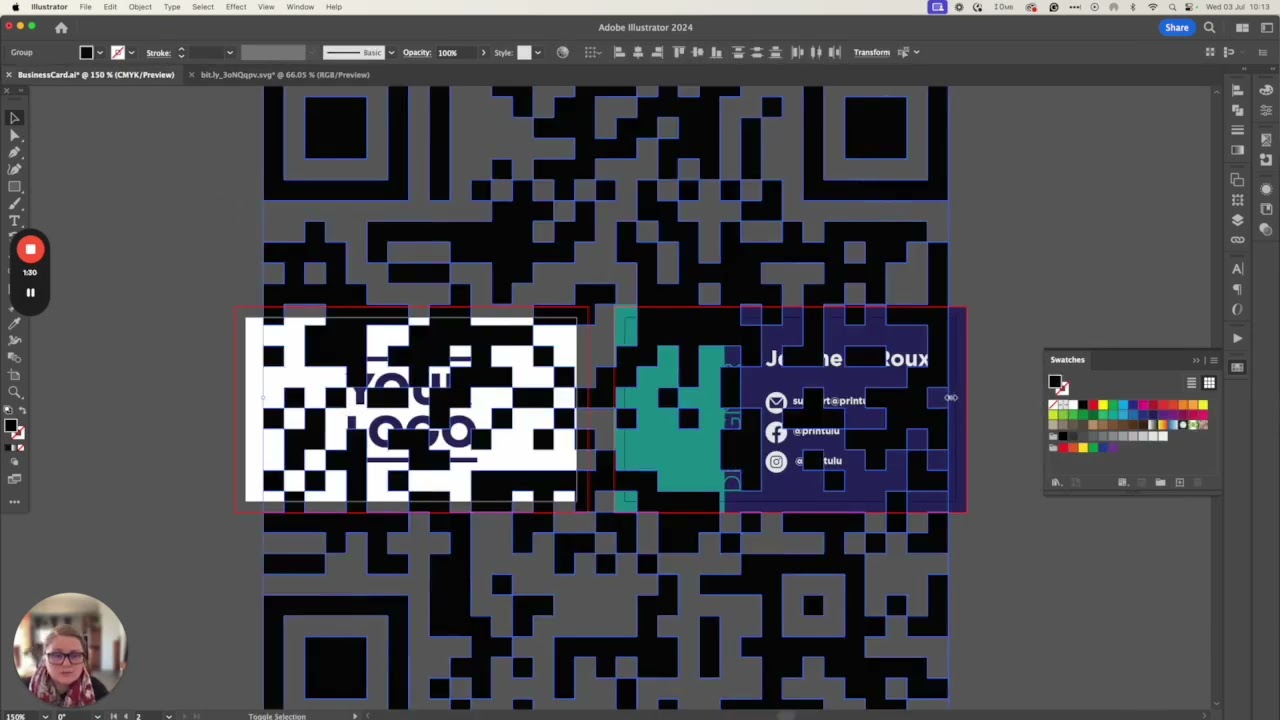1280x720 pixels.
Task: Activate the Zoom tool magnifier
Action: pyautogui.click(x=15, y=393)
